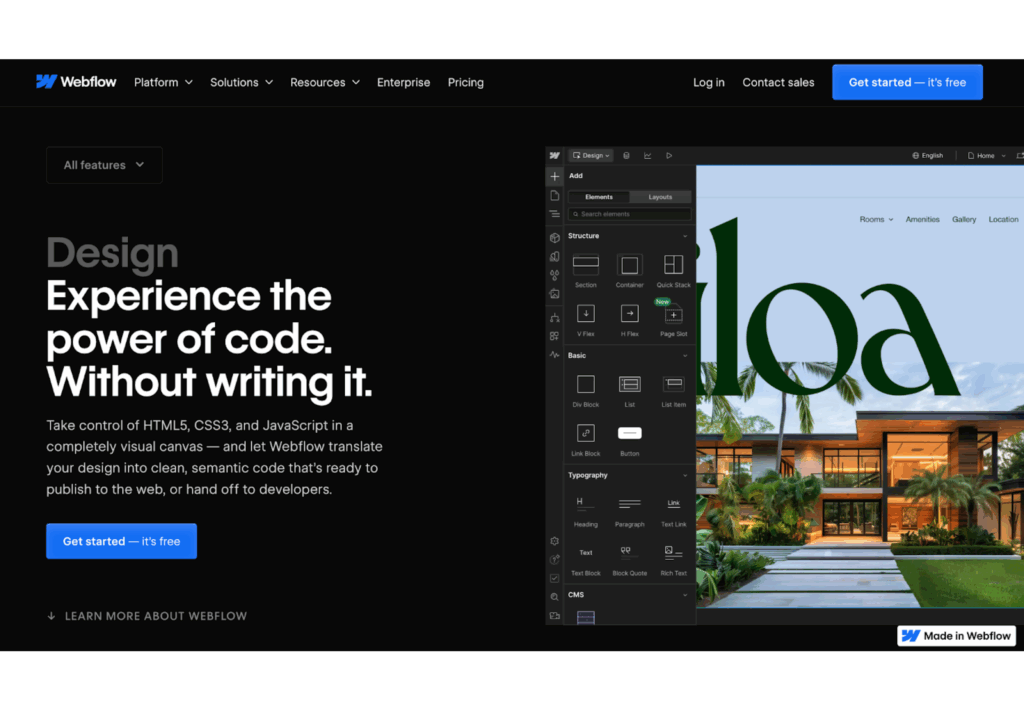Open the All features dropdown
This screenshot has width=1024, height=708.
tap(104, 165)
